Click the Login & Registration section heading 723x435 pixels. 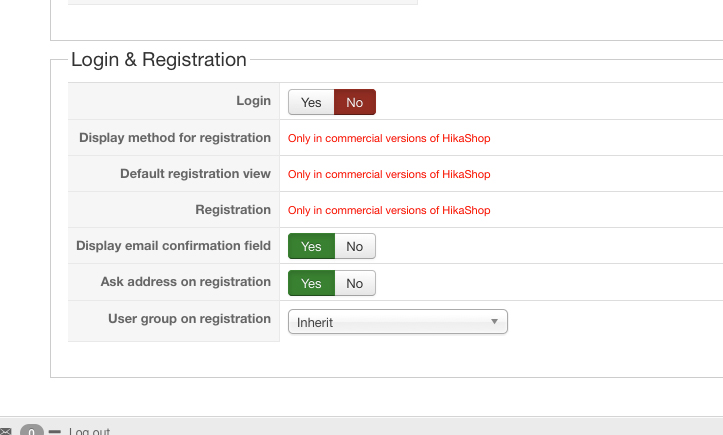tap(158, 60)
